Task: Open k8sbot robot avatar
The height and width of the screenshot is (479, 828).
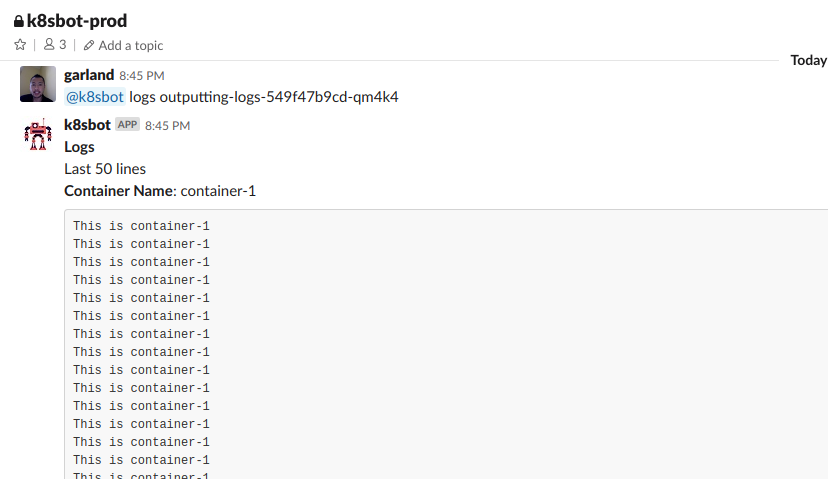Action: (x=38, y=134)
